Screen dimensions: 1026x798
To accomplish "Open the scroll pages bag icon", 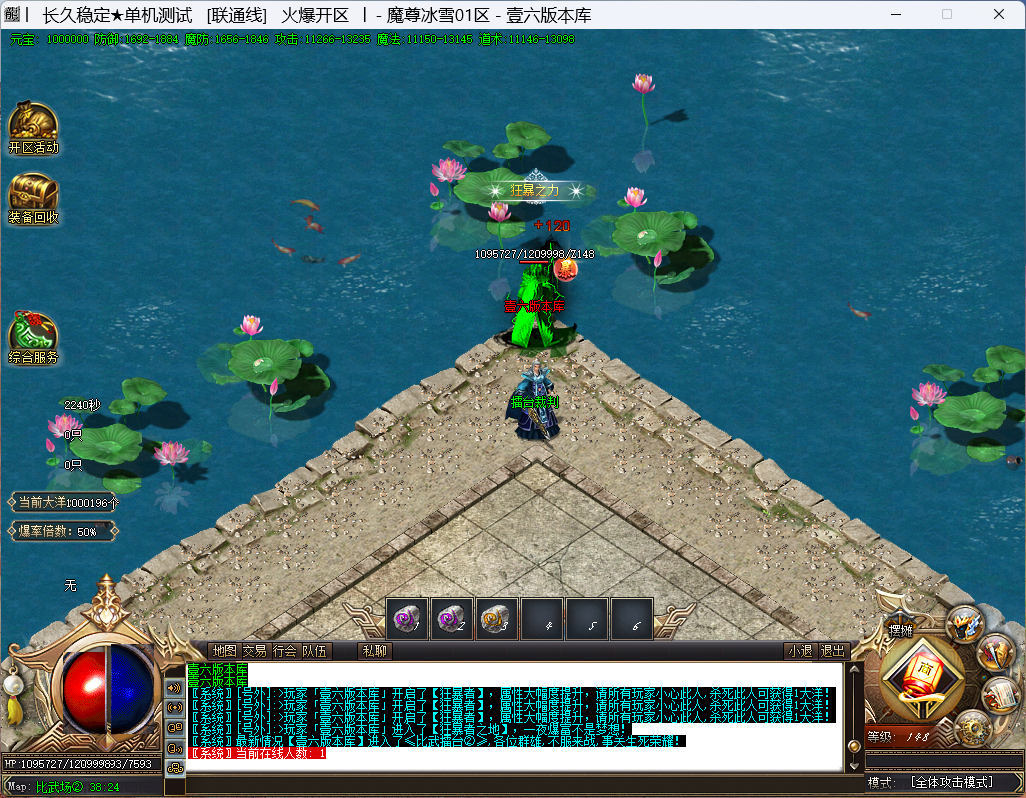I will point(1000,696).
